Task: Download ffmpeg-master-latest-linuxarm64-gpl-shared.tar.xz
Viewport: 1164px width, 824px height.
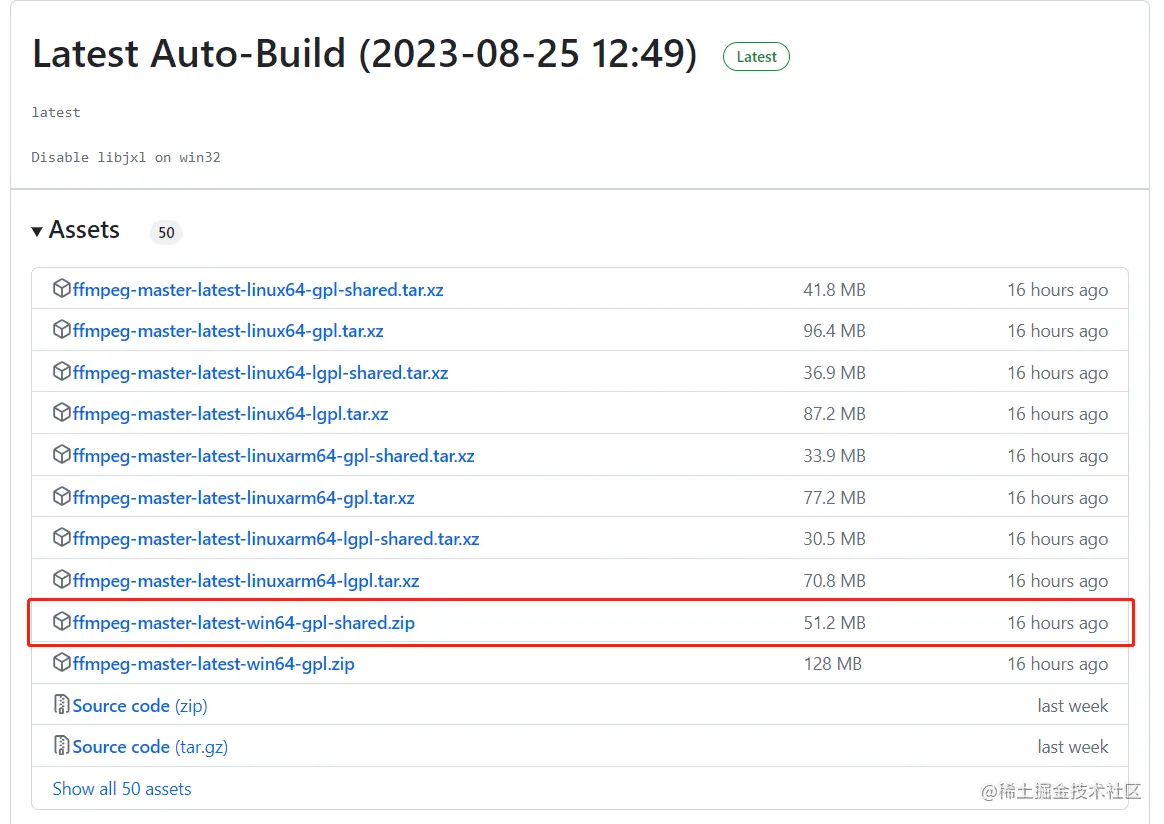Action: click(x=273, y=457)
